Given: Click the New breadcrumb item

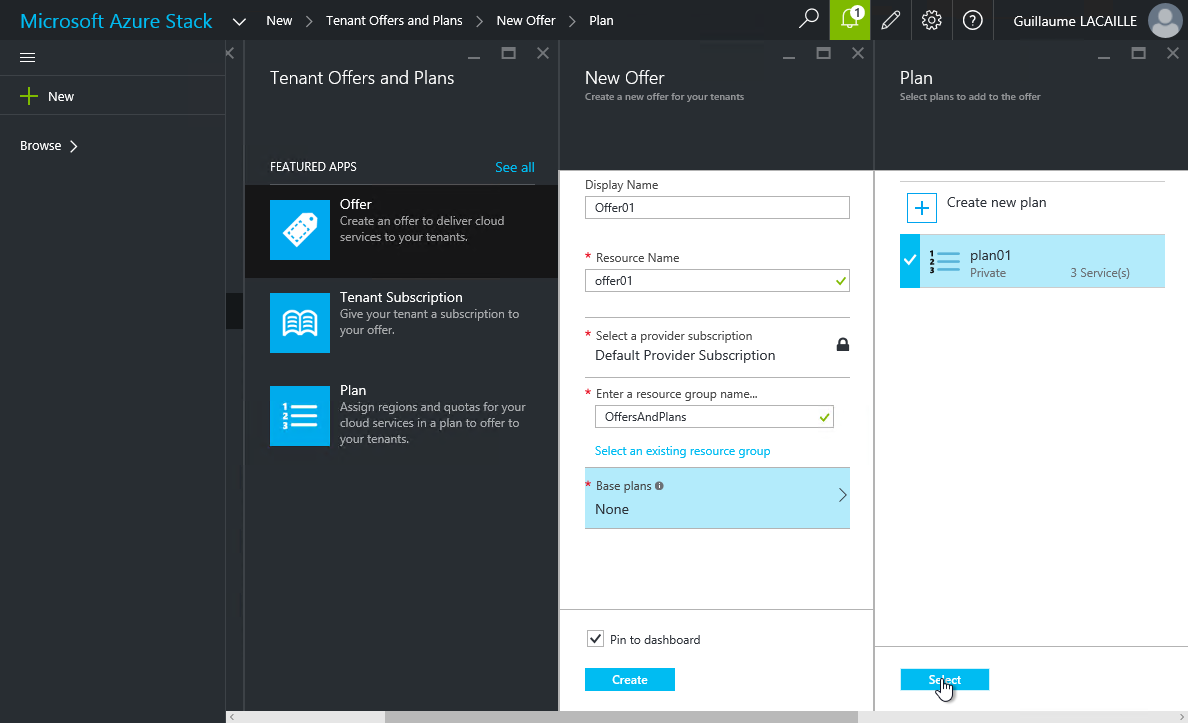Looking at the screenshot, I should pos(279,20).
